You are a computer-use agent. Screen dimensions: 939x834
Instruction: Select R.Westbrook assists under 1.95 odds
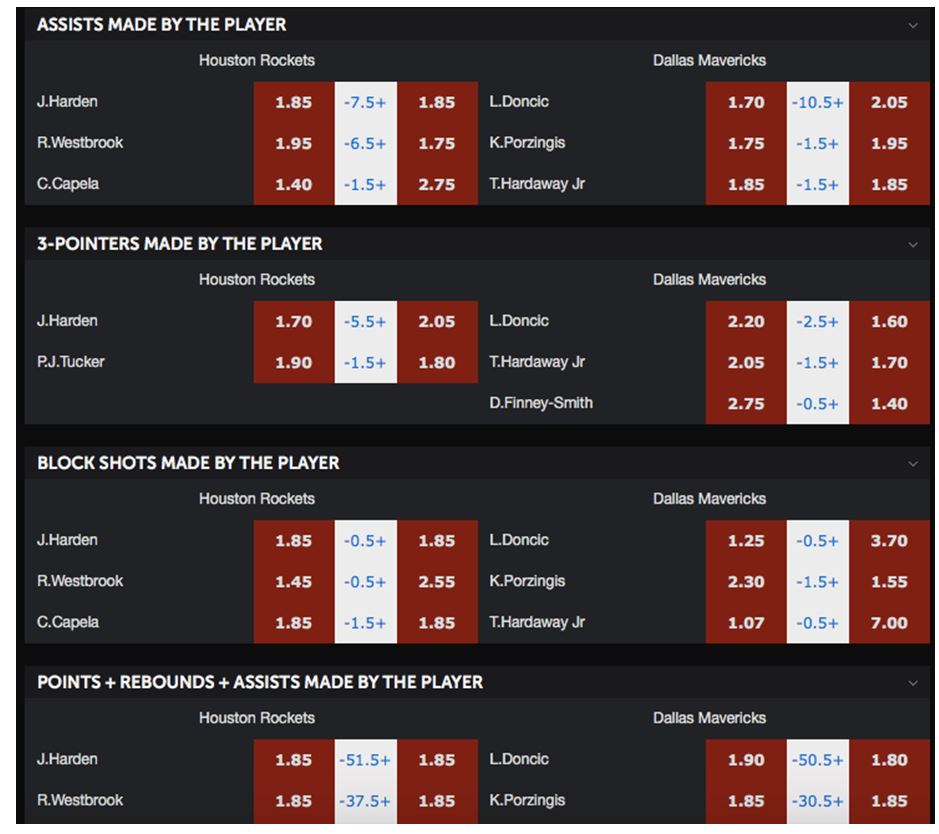(x=293, y=144)
